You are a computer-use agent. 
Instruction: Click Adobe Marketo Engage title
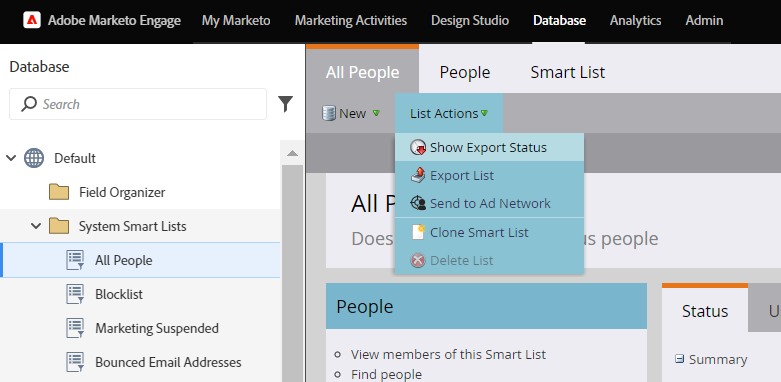point(114,20)
